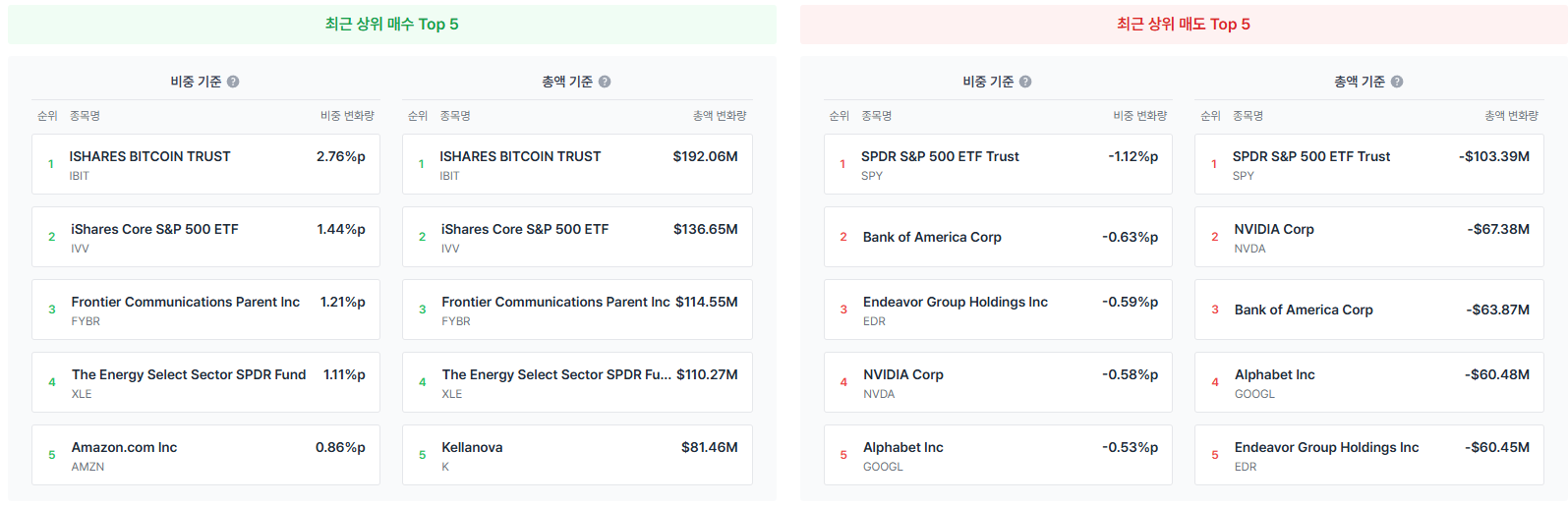
Task: Select The Energy Select Sector SPDR Fund 1.11%p
Action: [205, 382]
